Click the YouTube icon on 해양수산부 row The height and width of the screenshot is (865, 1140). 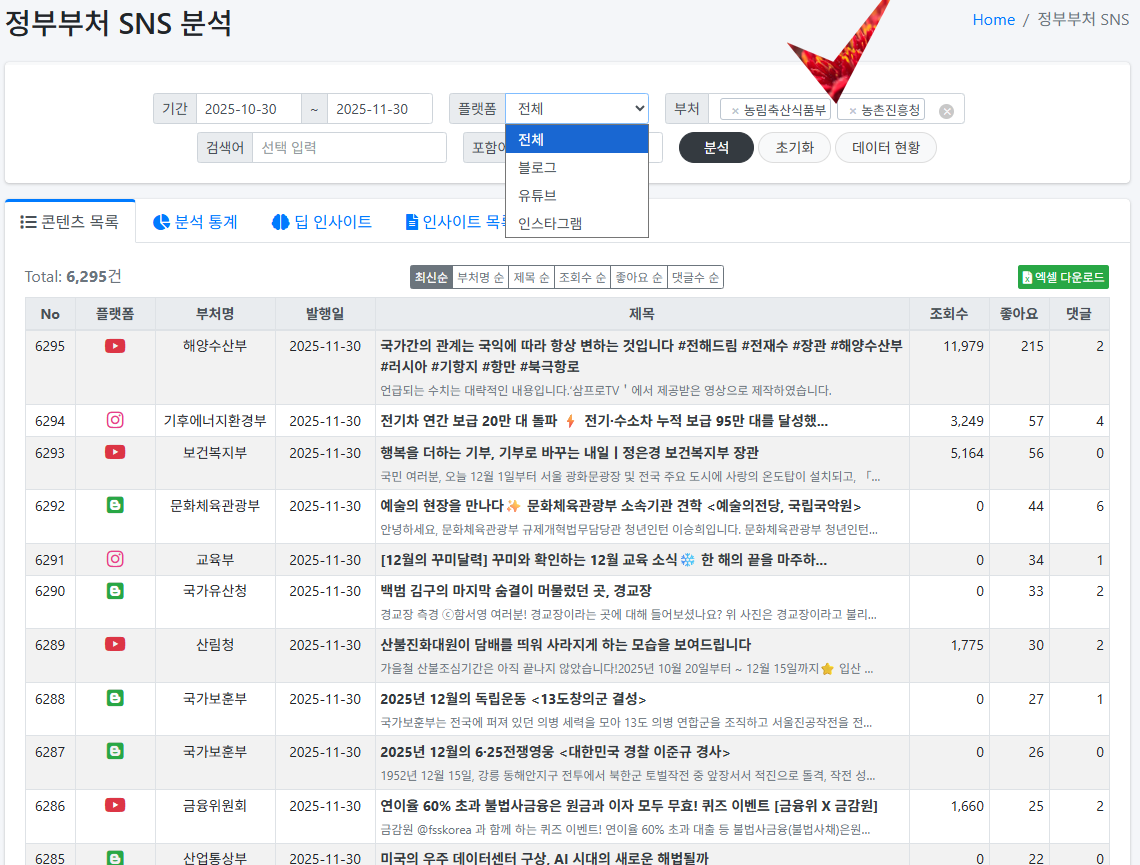115,345
